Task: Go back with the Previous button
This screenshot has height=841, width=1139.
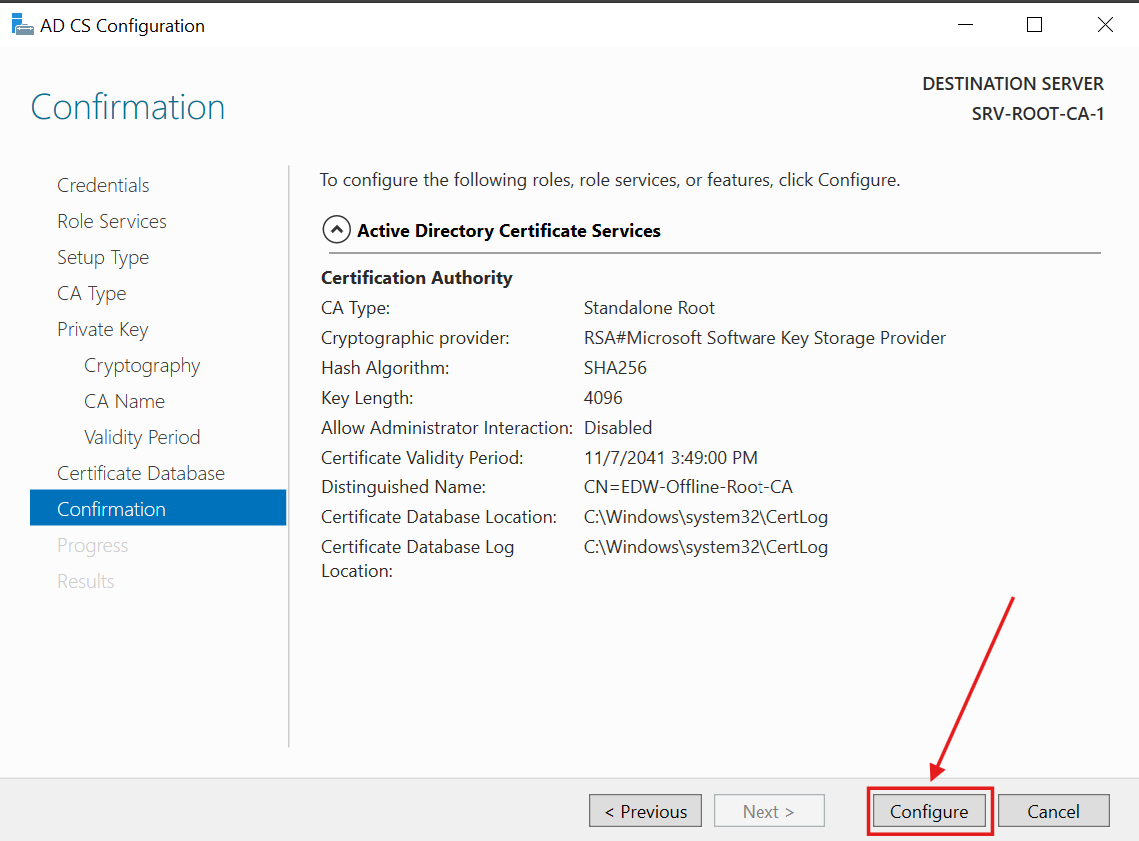Action: (645, 810)
